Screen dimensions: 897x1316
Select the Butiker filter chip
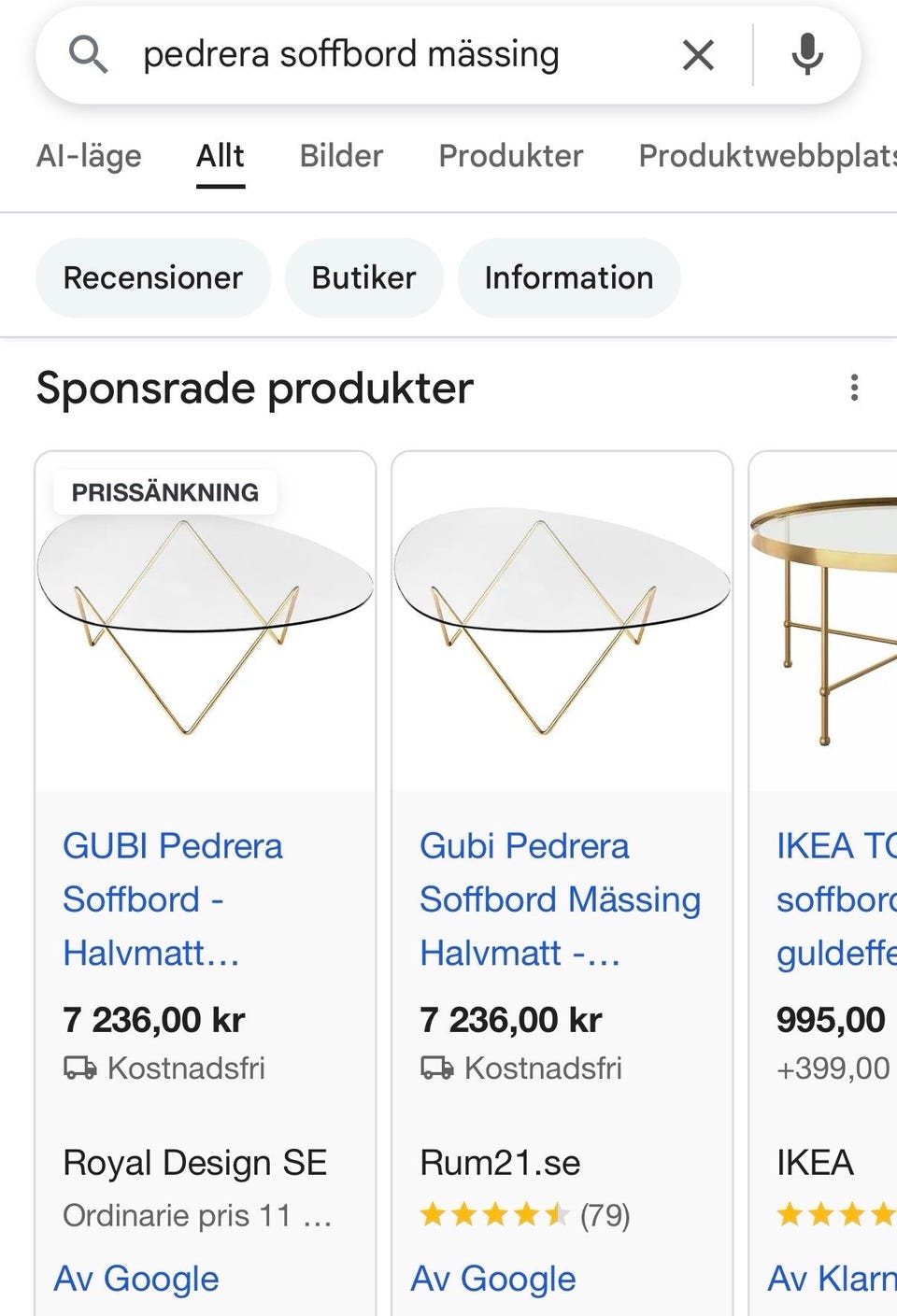(363, 278)
